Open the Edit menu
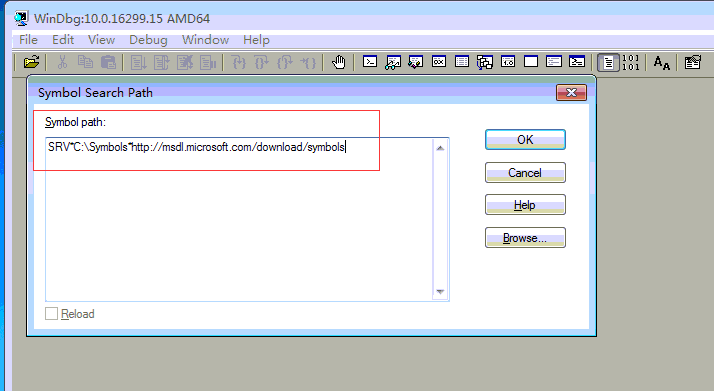This screenshot has height=391, width=714. [x=63, y=40]
